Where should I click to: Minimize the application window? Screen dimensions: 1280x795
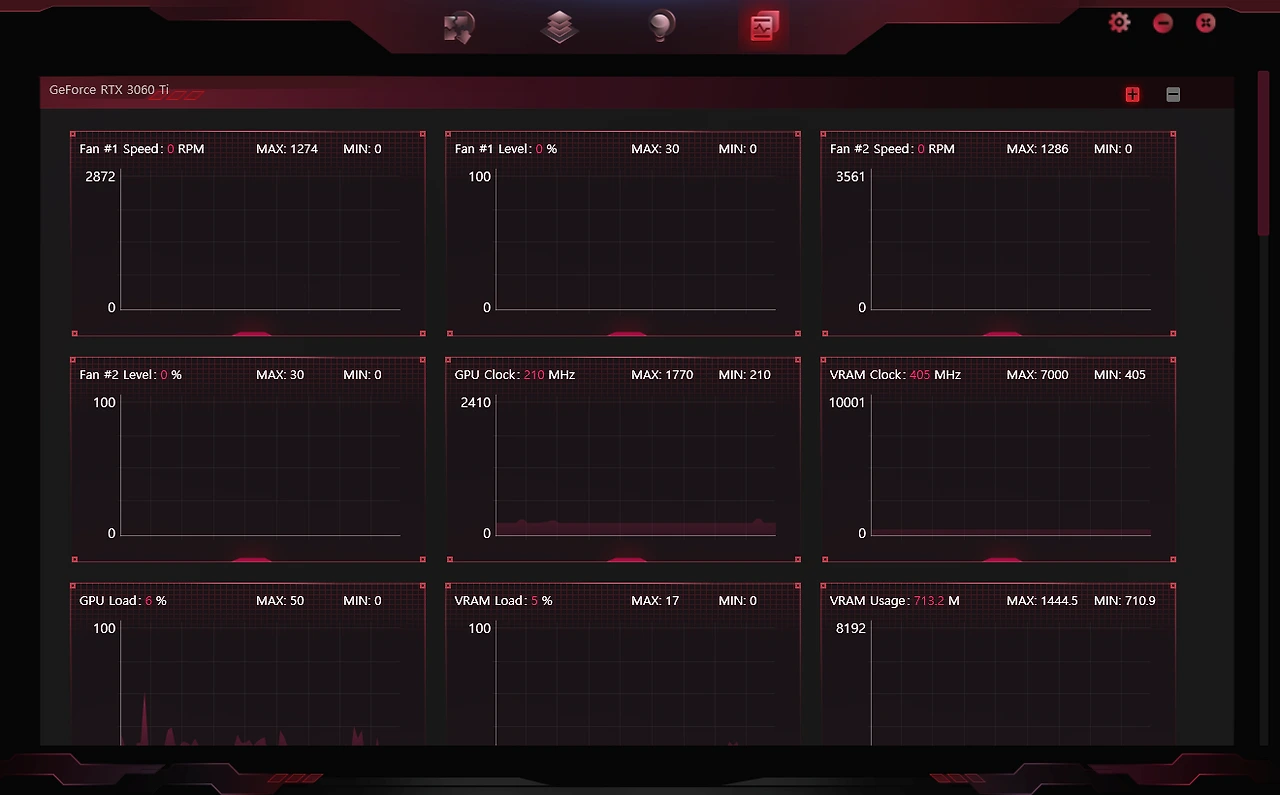(1162, 22)
